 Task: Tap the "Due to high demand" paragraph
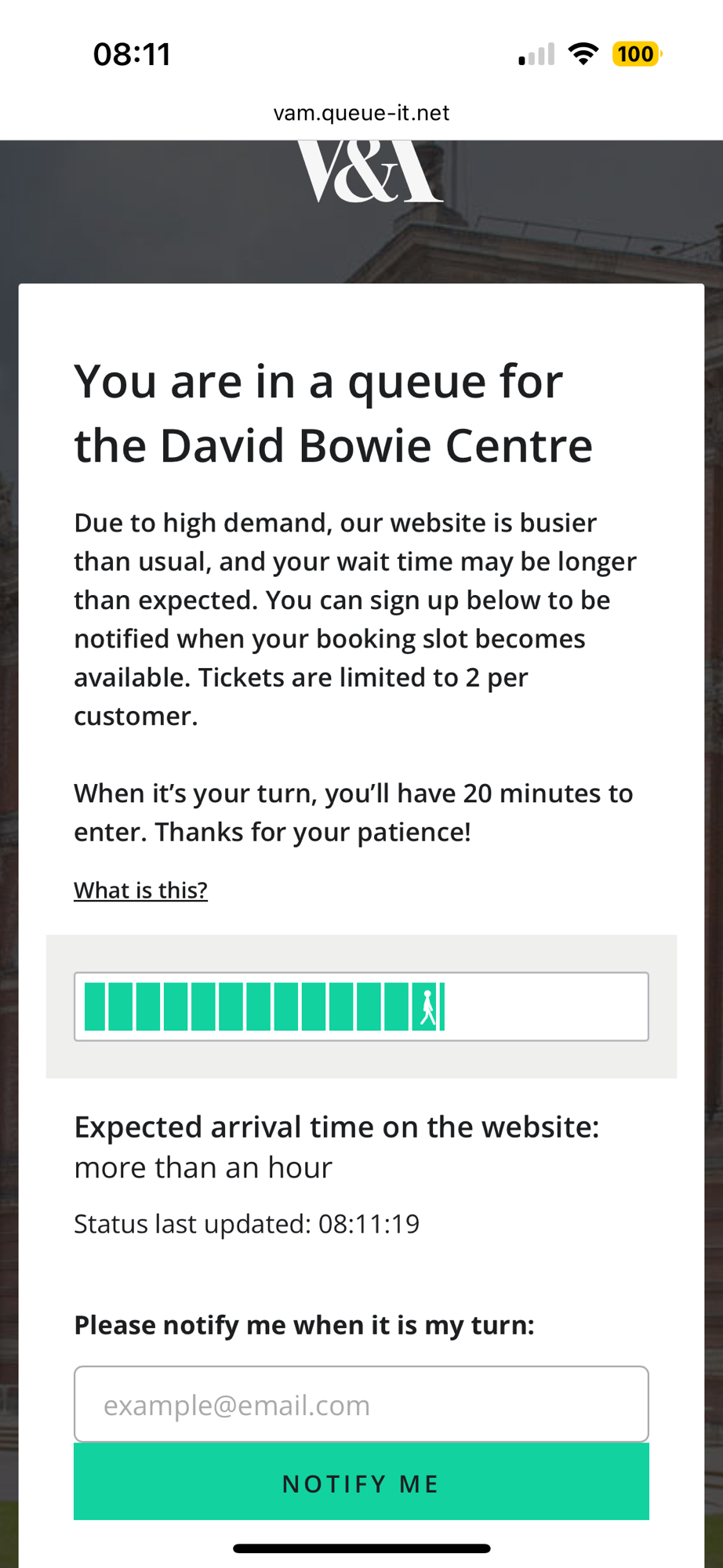355,619
